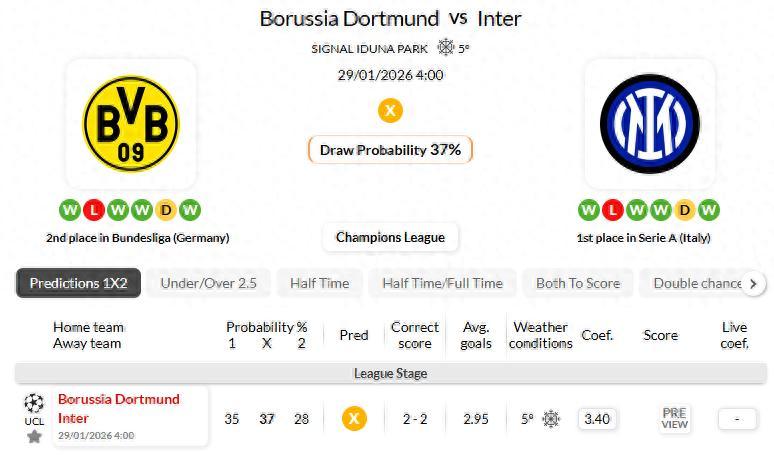
Task: Open the Half Time/Full Time tab
Action: [442, 283]
